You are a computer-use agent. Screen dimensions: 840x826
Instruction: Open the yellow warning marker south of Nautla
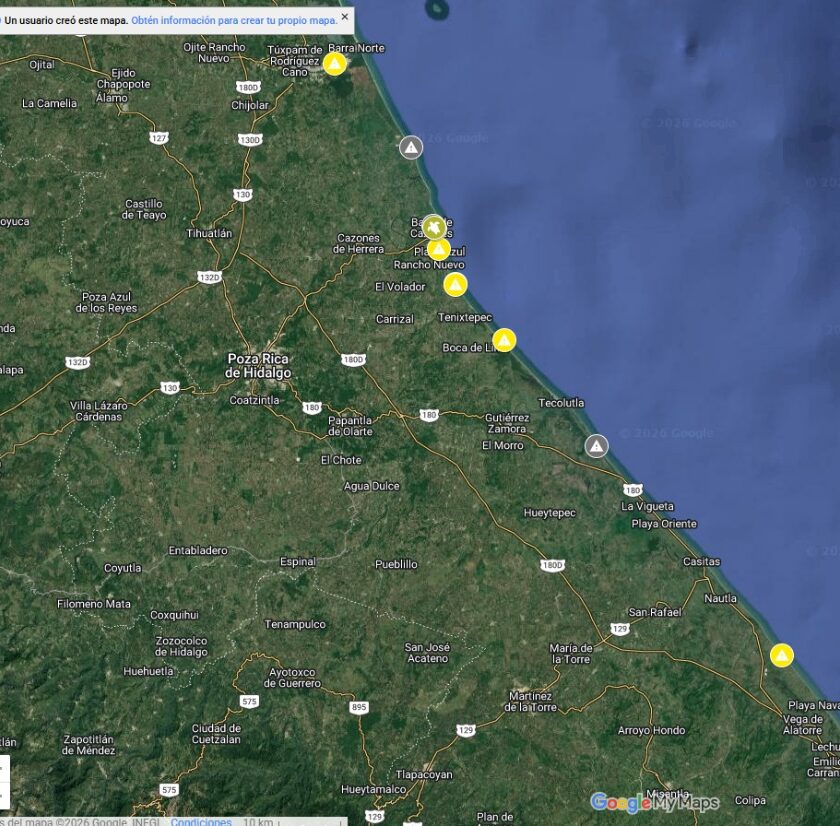[782, 656]
